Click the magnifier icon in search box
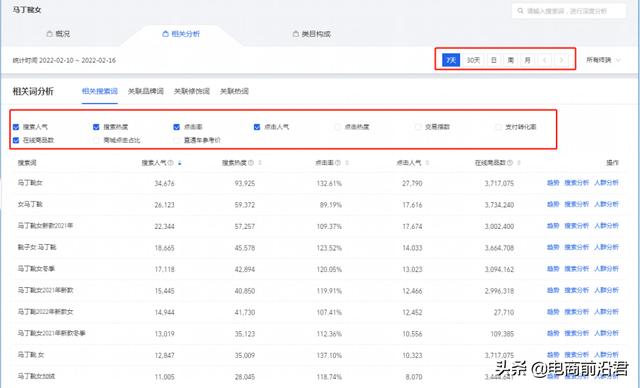Image resolution: width=640 pixels, height=388 pixels. pos(520,11)
